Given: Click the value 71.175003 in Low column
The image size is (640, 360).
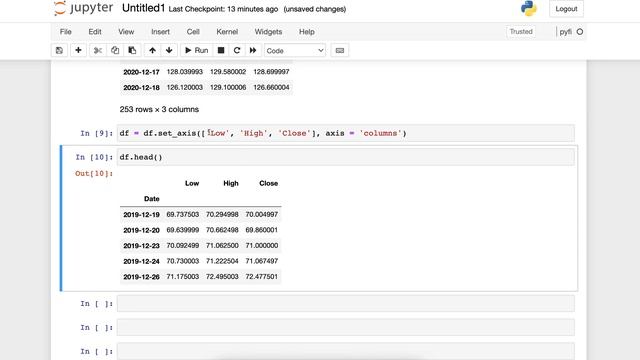Looking at the screenshot, I should click(x=182, y=276).
